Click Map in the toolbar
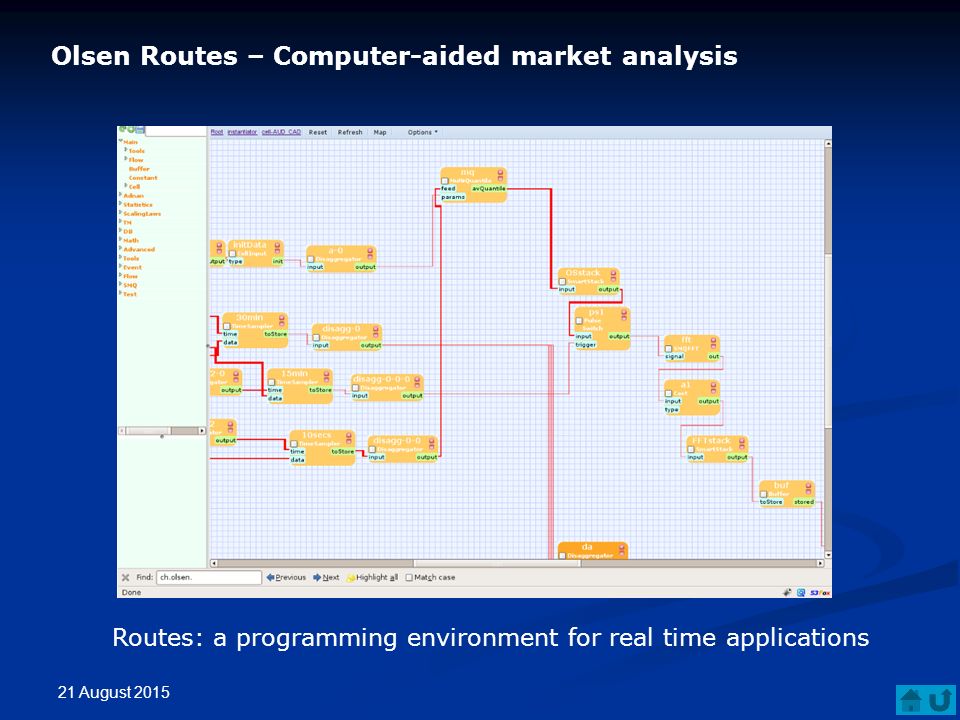Viewport: 960px width, 720px height. click(x=380, y=132)
